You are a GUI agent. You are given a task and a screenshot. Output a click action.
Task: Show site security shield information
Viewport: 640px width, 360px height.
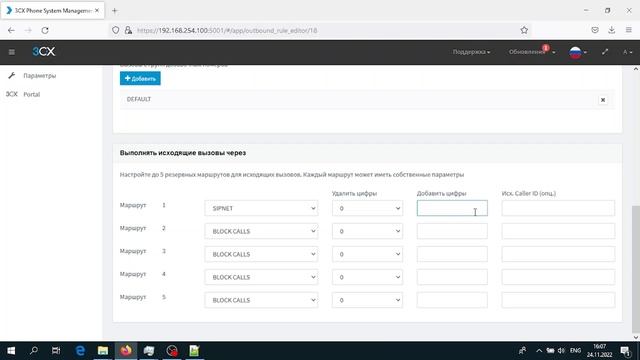[116, 30]
